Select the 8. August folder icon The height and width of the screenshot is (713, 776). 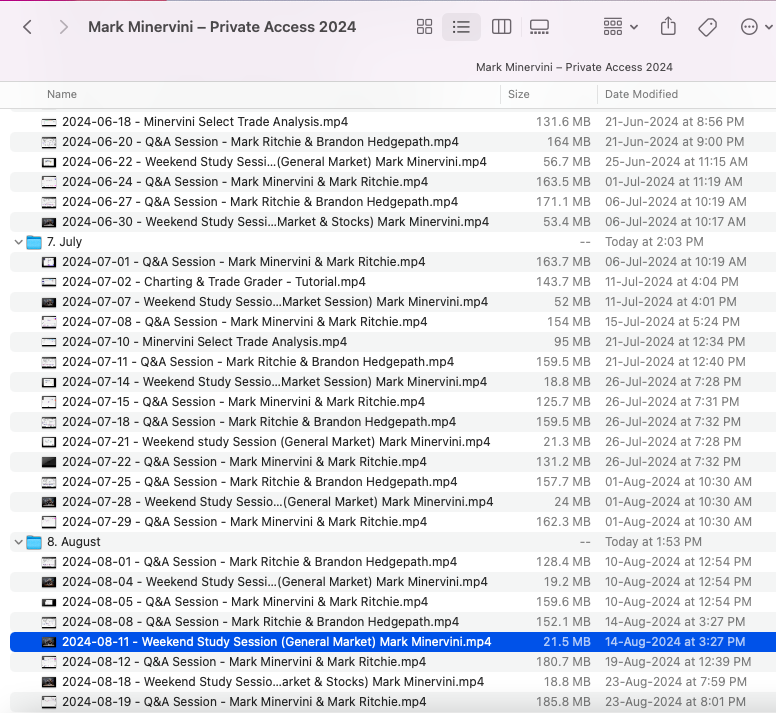[34, 542]
